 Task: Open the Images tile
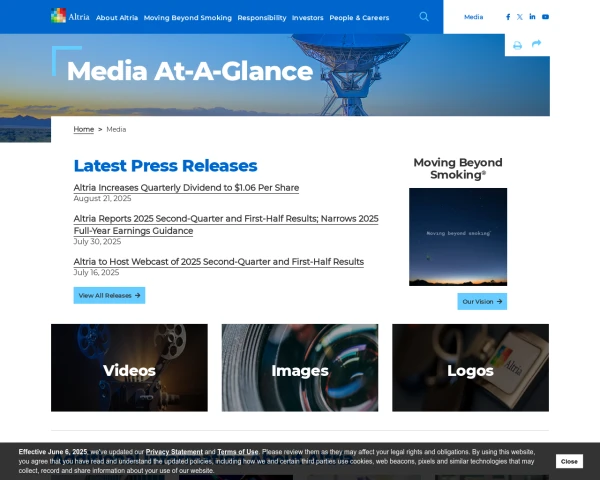pos(300,368)
